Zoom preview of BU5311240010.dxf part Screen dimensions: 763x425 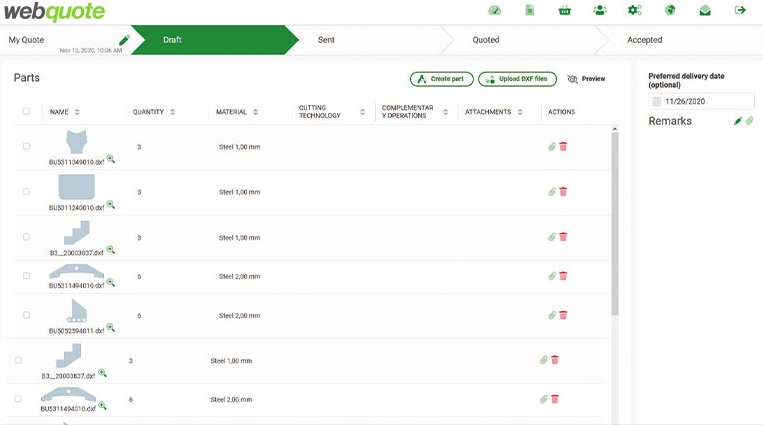[x=111, y=204]
